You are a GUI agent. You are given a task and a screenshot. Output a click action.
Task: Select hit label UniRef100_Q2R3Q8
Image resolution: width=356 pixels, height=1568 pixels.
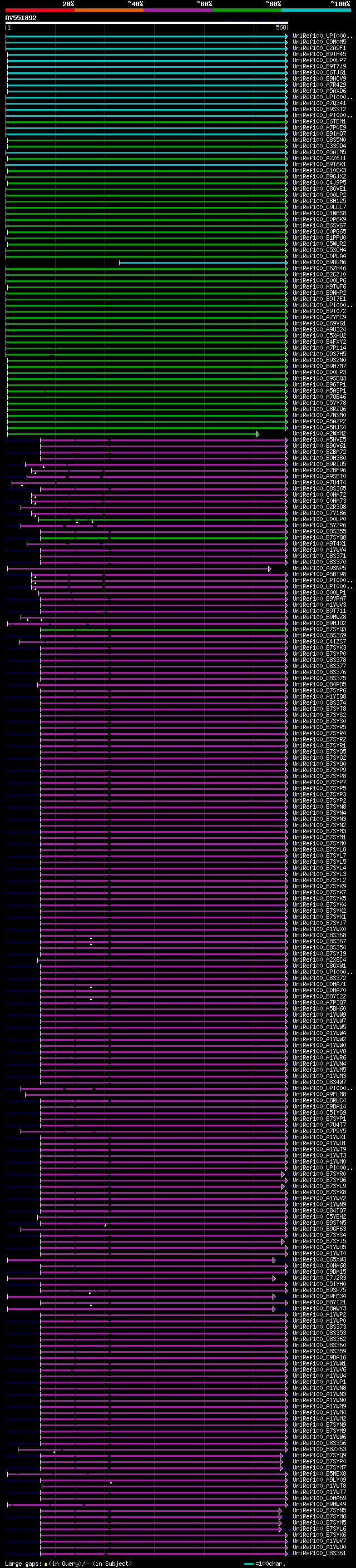319,507
